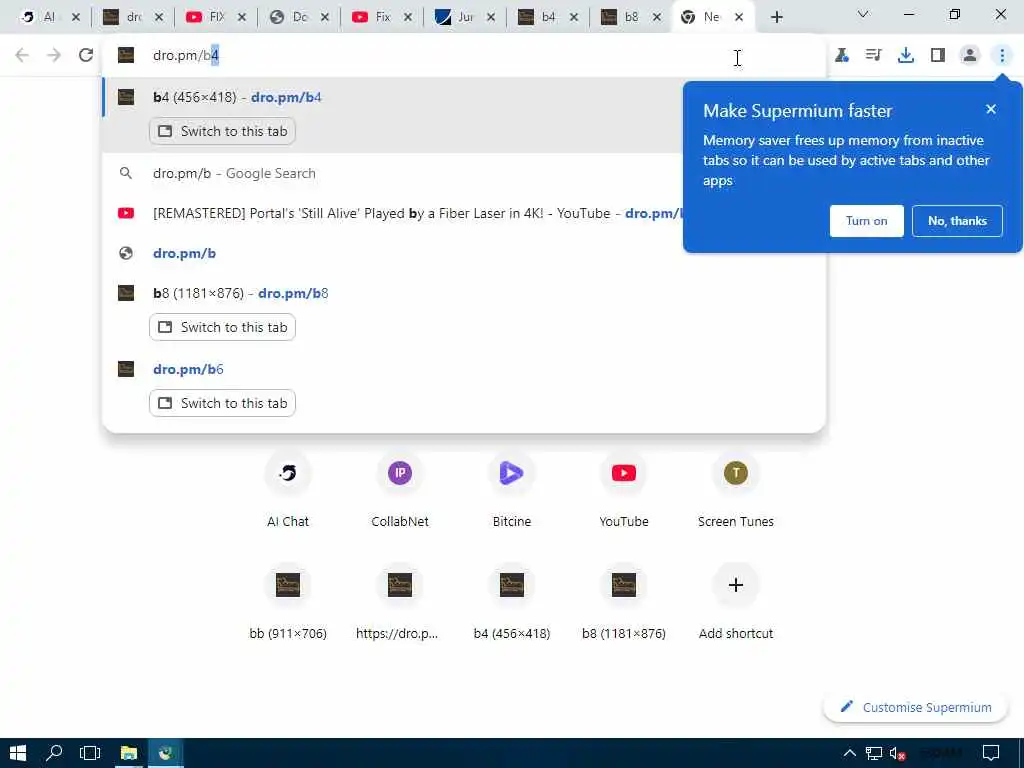Open the notification center icon
Viewport: 1024px width, 768px height.
pyautogui.click(x=991, y=754)
